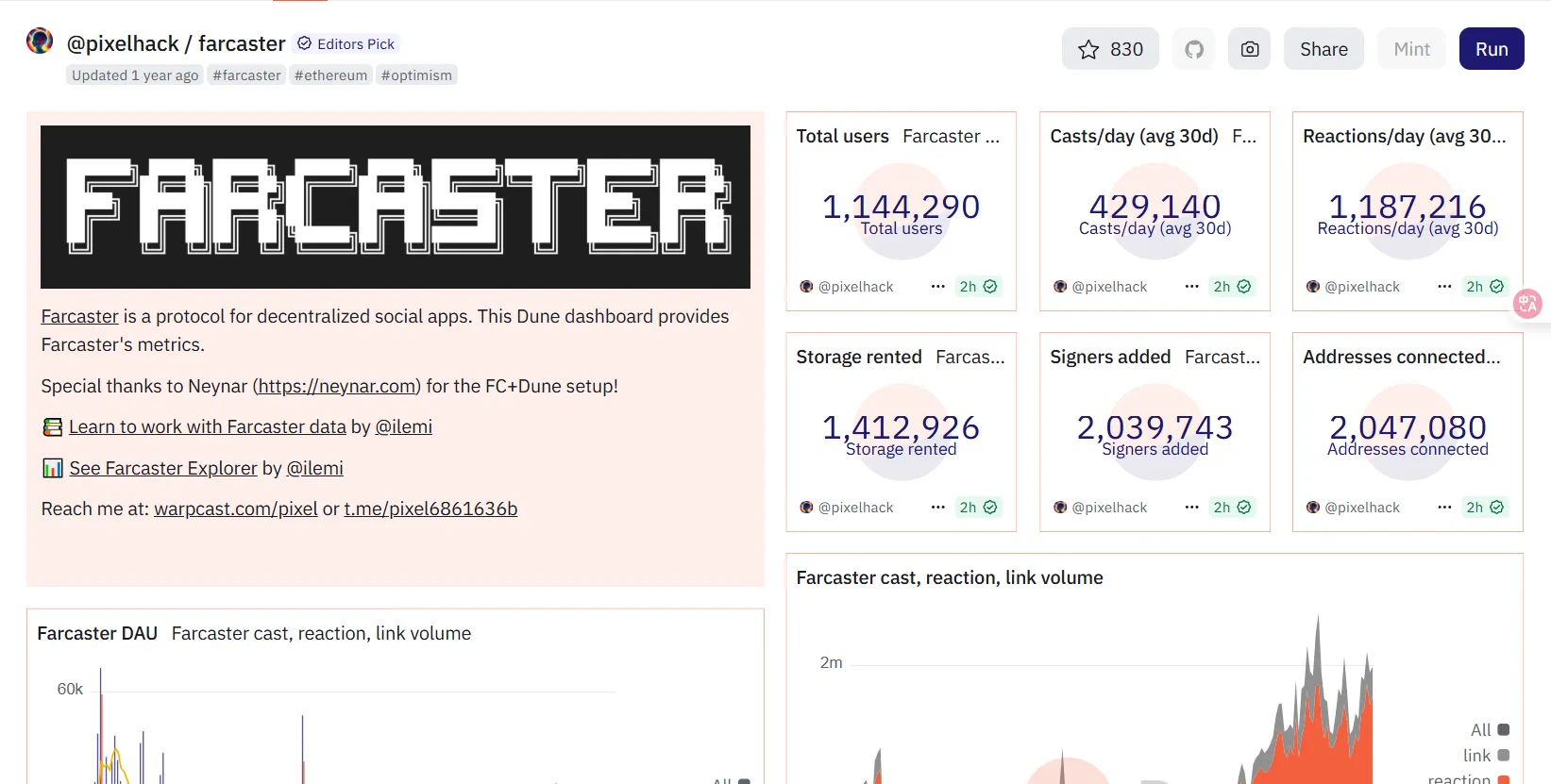
Task: Open the Reactions/day card title
Action: 1405,136
